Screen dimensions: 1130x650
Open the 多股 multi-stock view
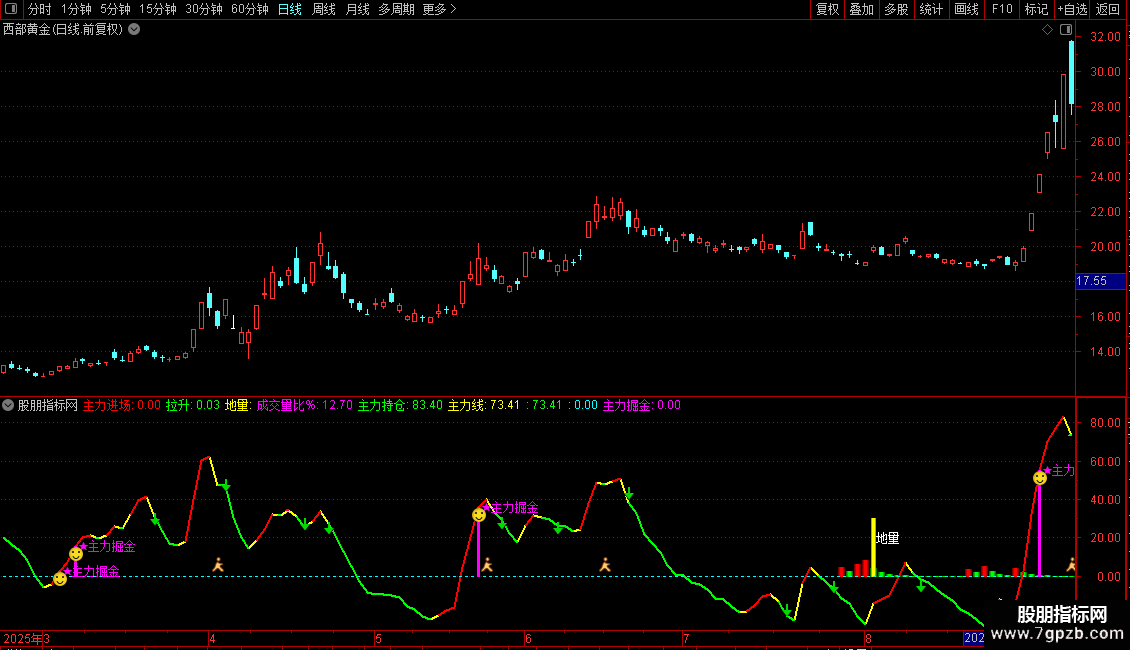point(897,9)
